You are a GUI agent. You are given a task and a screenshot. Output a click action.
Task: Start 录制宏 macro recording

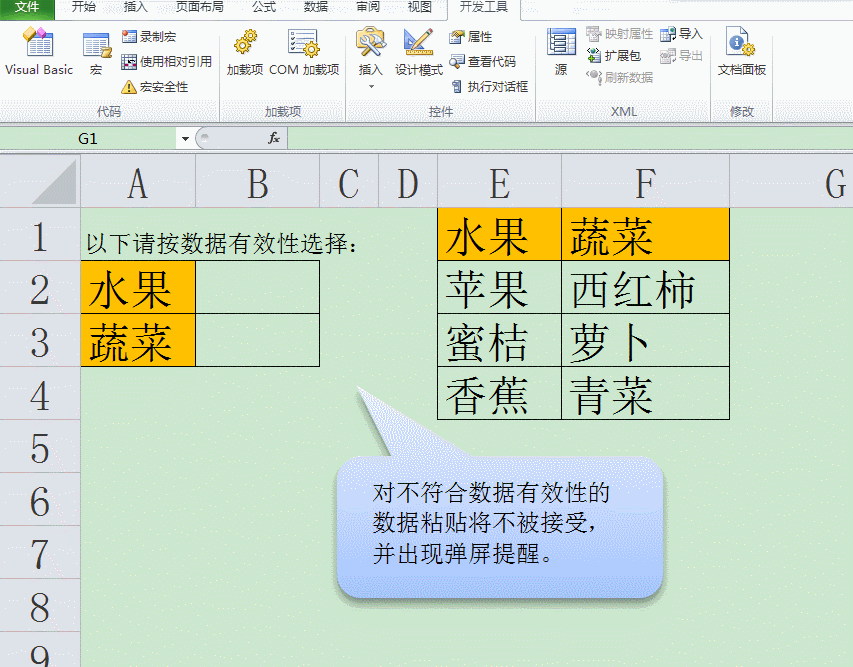pos(149,36)
